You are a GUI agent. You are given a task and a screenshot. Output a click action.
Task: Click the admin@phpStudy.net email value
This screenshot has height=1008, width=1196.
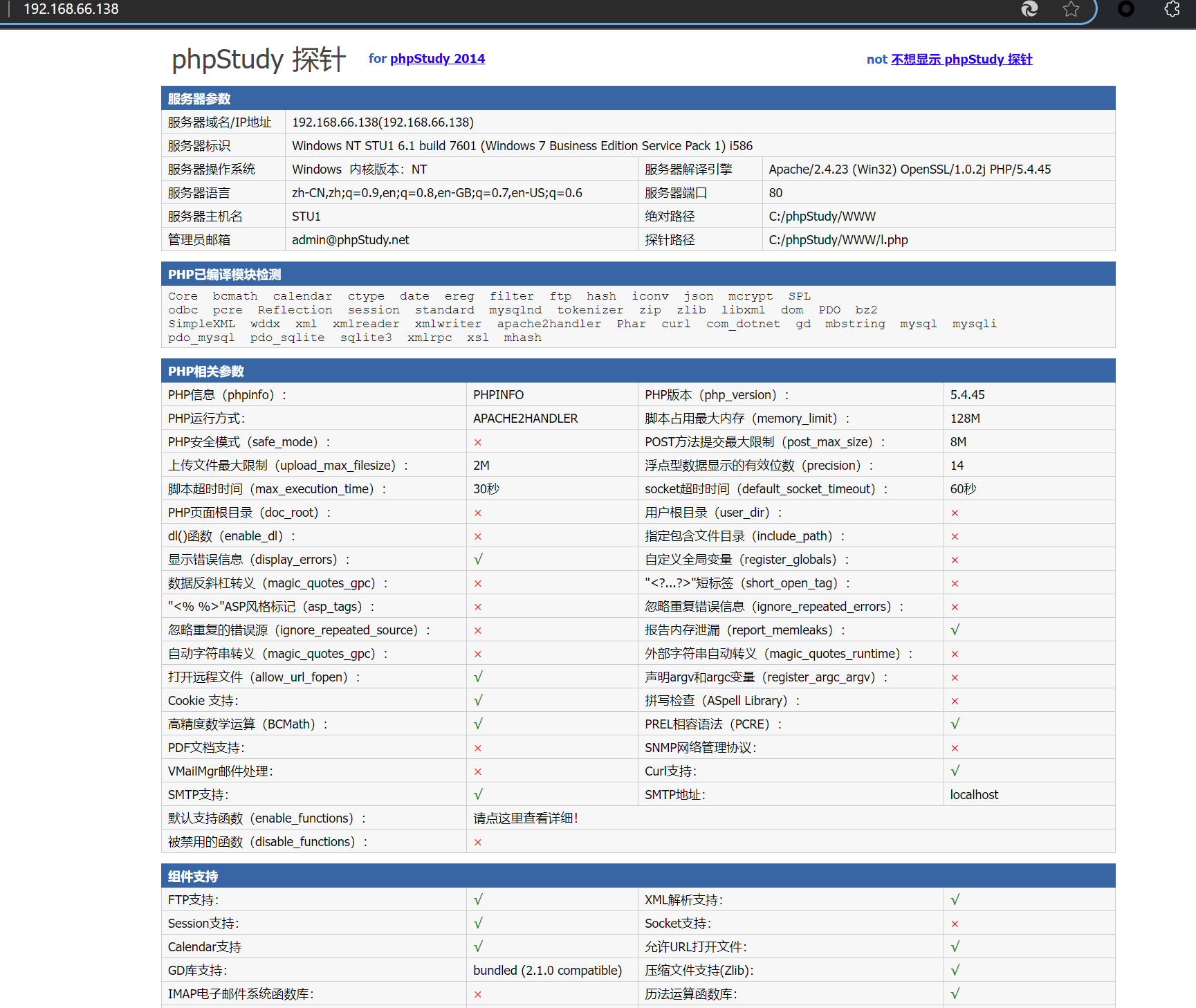click(350, 240)
